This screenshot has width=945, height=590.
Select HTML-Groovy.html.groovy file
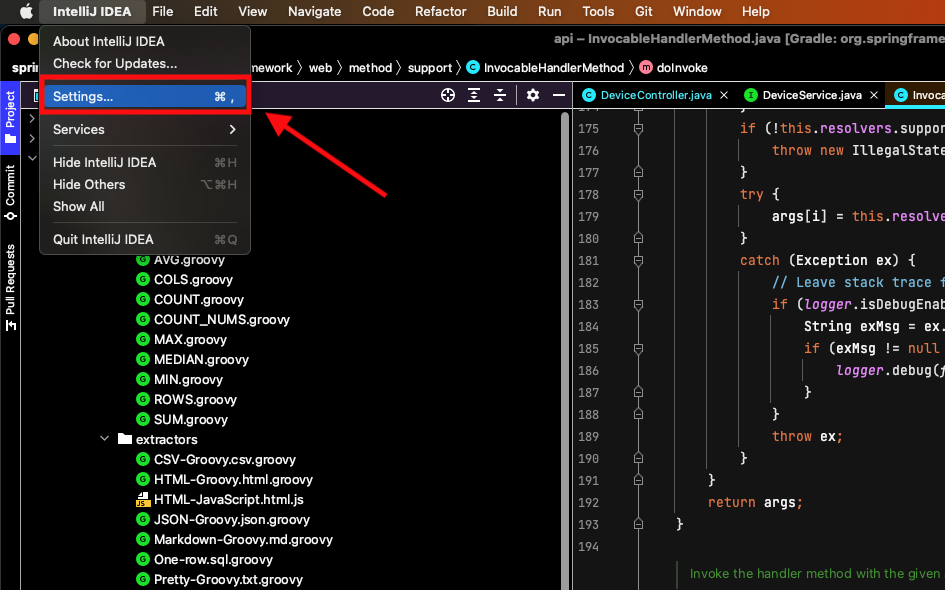233,479
